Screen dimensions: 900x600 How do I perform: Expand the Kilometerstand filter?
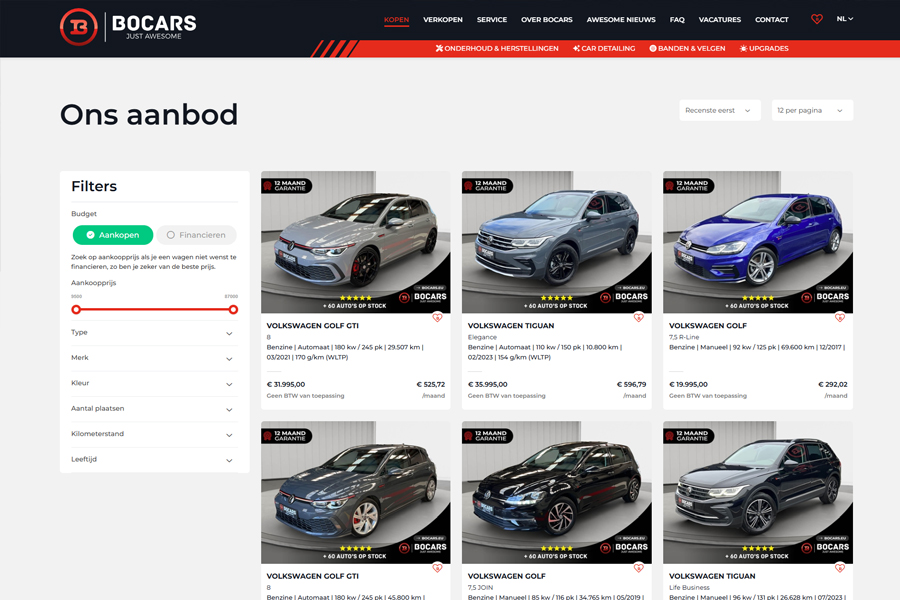pyautogui.click(x=154, y=434)
